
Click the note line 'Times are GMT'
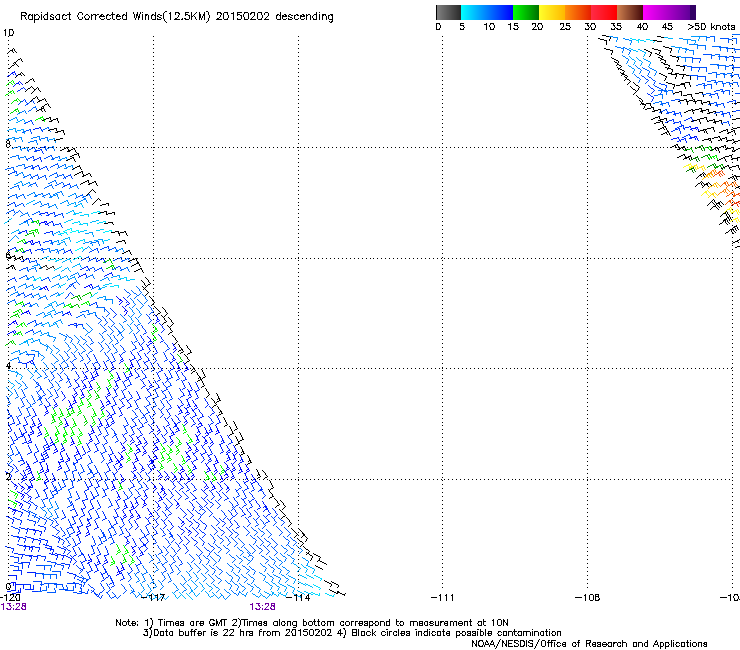193,623
